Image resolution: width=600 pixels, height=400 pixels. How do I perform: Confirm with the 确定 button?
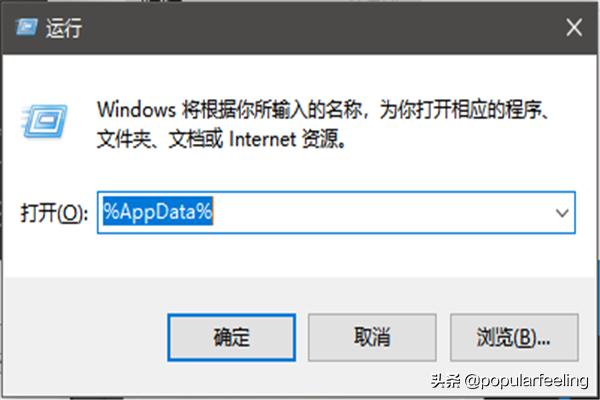pos(232,337)
